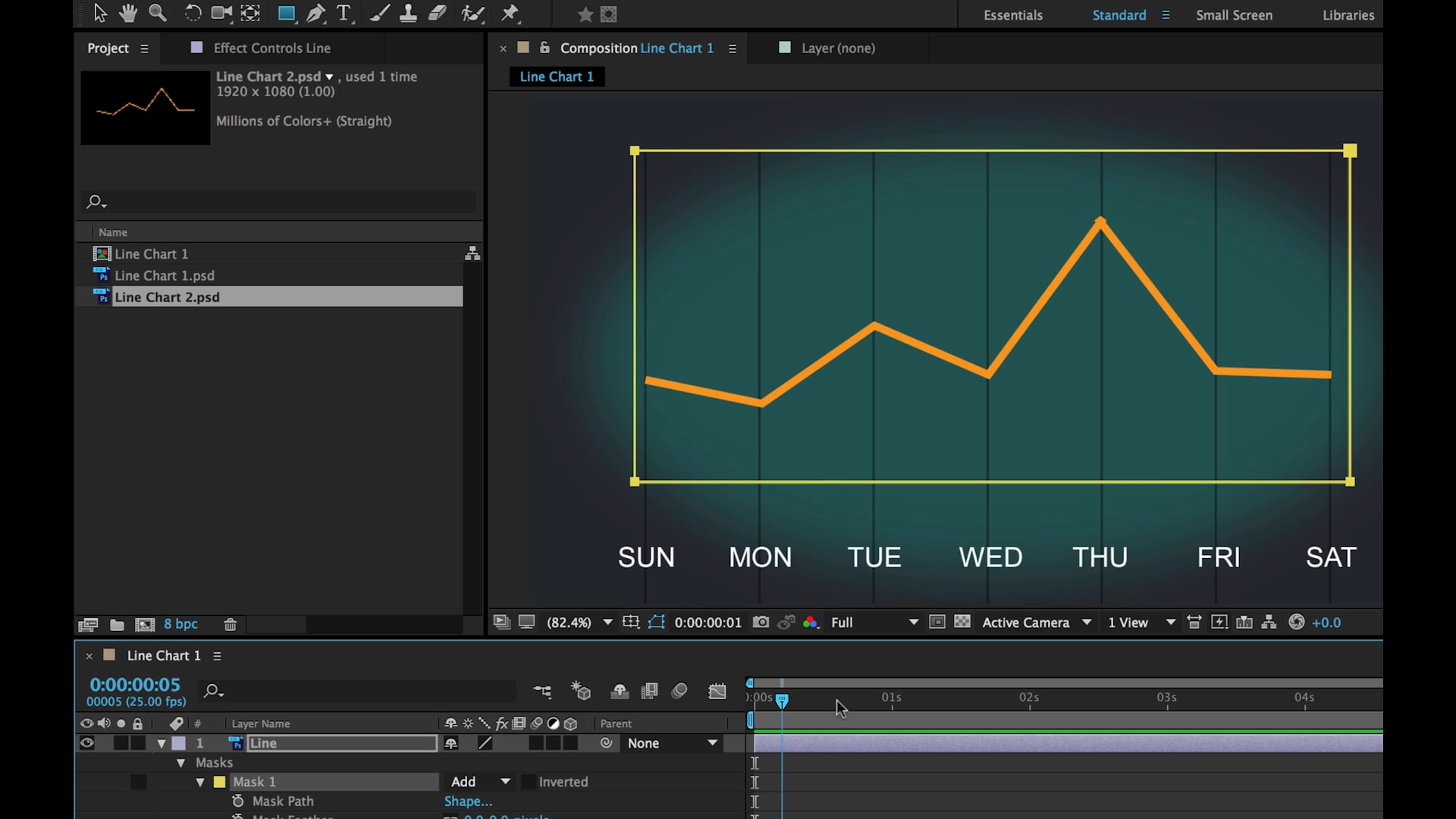Switch to Effect Controls Line tab
This screenshot has width=1456, height=819.
point(271,48)
